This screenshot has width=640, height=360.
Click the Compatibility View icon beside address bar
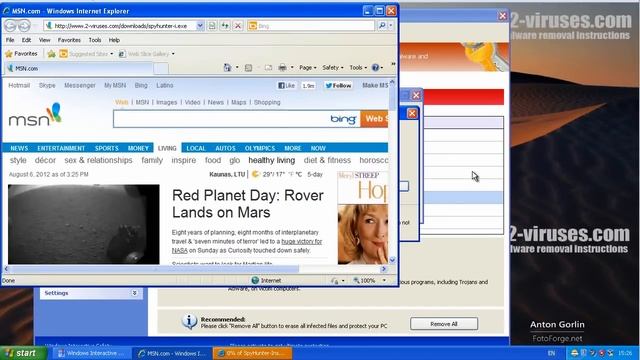click(x=212, y=26)
